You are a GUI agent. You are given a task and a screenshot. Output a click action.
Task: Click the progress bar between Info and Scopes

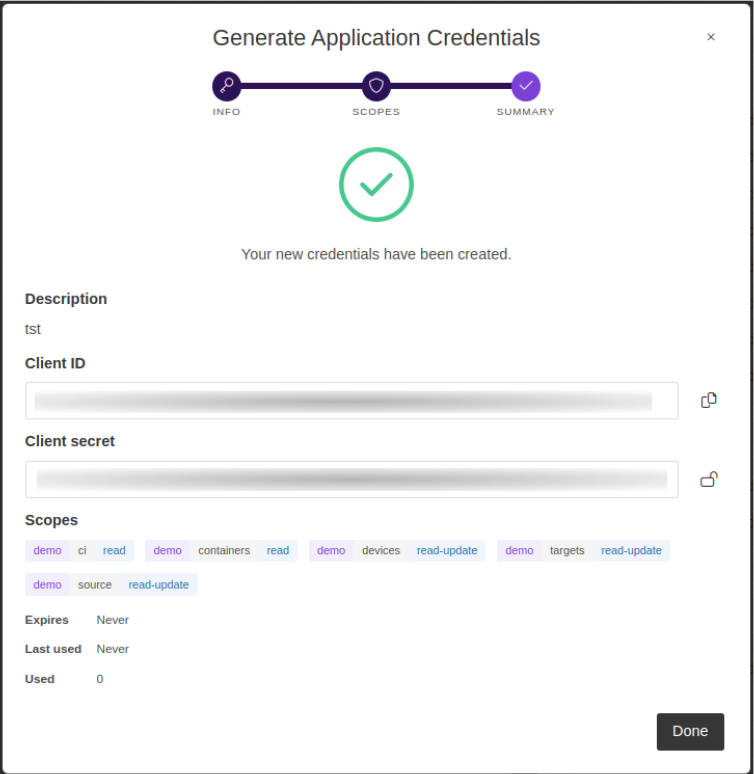(301, 86)
